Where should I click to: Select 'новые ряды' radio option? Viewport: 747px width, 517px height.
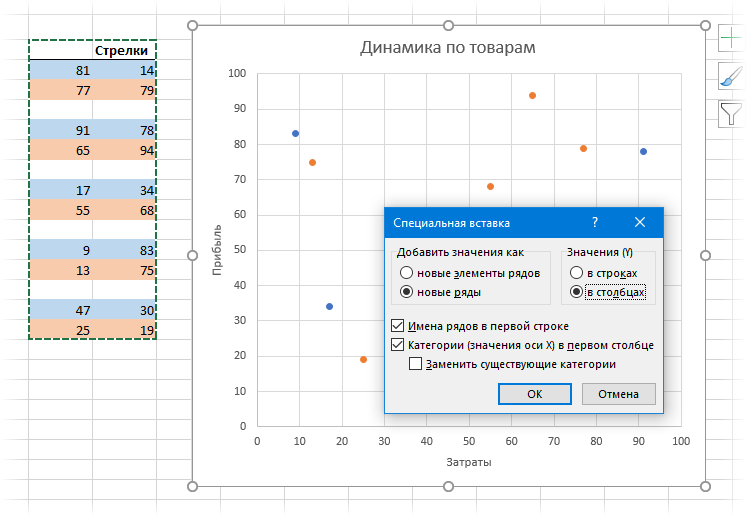coord(441,292)
